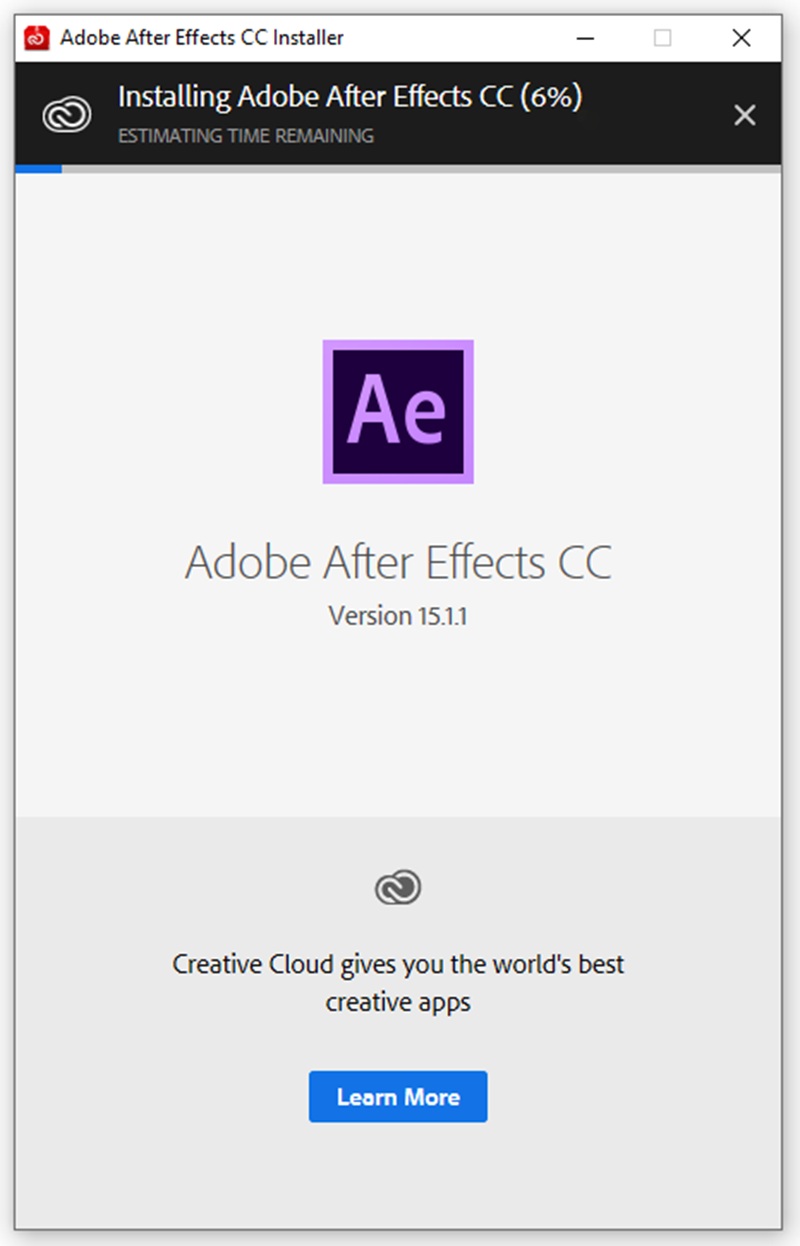
Task: Select the Adobe After Effects CC title text
Action: coord(398,562)
